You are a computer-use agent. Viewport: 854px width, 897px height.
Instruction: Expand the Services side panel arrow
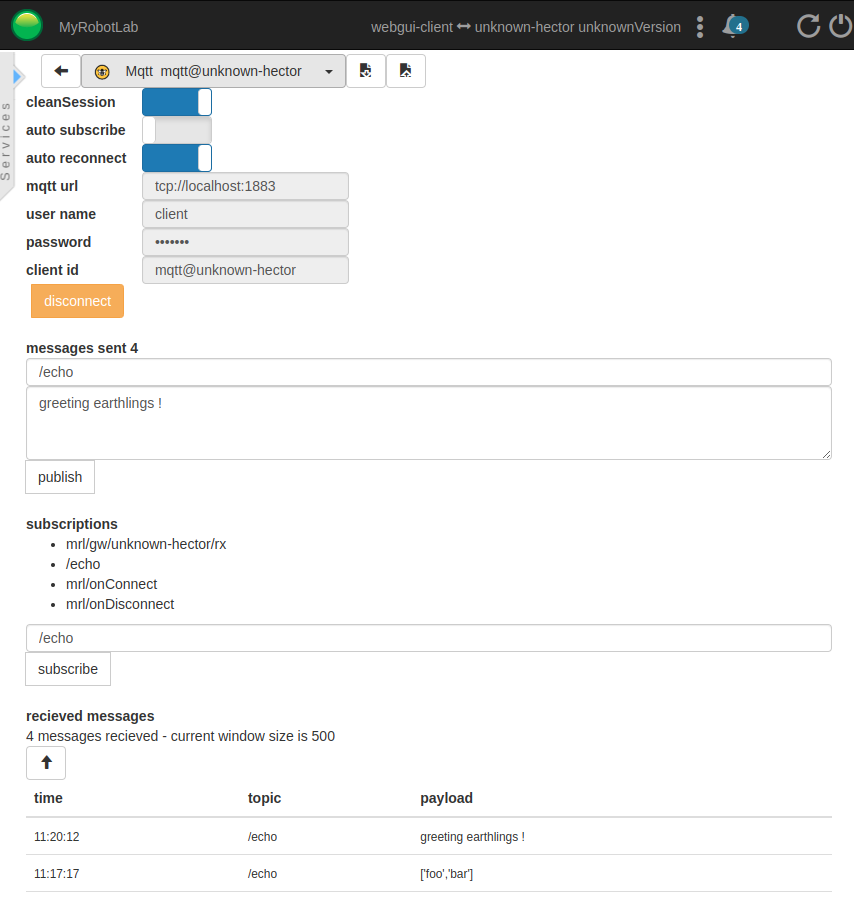(x=17, y=76)
